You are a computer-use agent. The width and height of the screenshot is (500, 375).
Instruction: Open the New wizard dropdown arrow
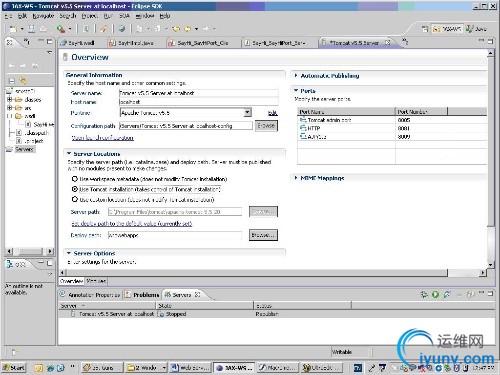pos(22,29)
